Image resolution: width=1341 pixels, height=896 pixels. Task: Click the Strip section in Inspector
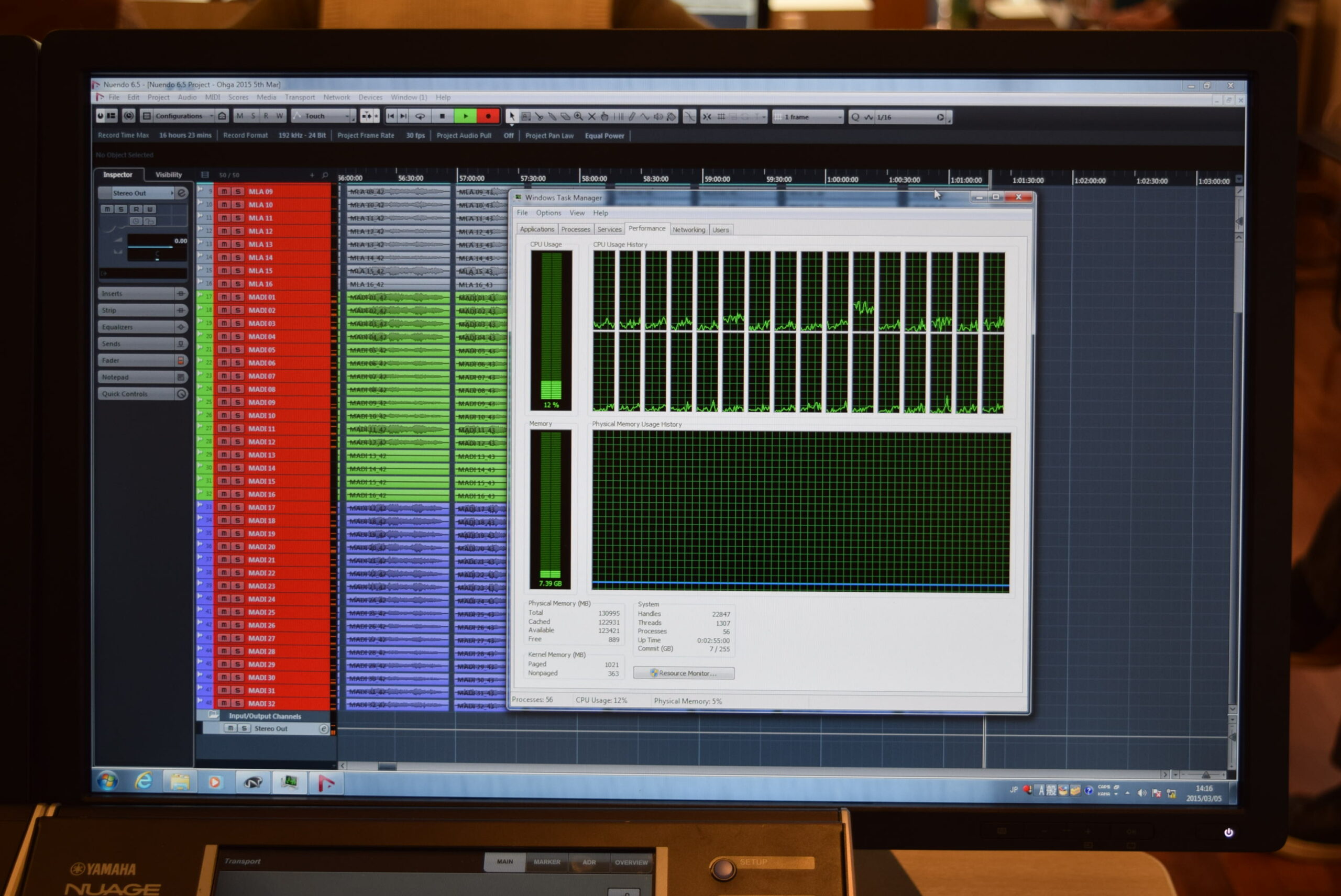tap(142, 311)
